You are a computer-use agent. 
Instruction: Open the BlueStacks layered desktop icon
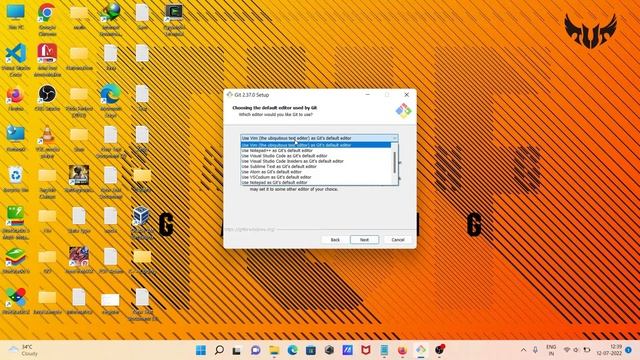point(16,260)
